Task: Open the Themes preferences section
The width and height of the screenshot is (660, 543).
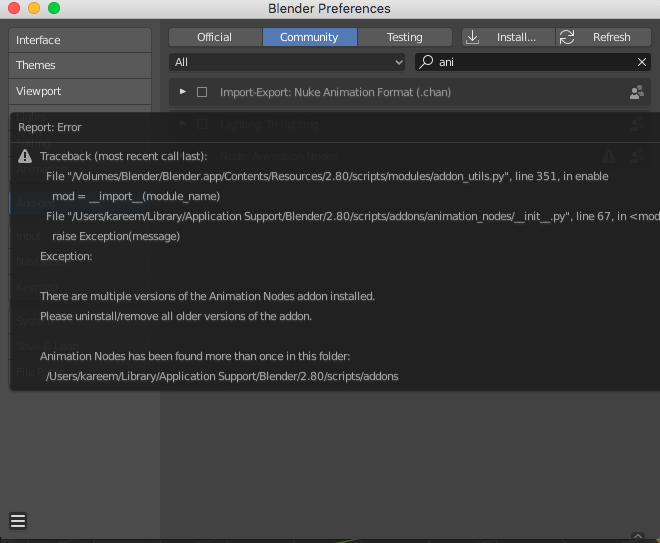Action: pos(80,65)
